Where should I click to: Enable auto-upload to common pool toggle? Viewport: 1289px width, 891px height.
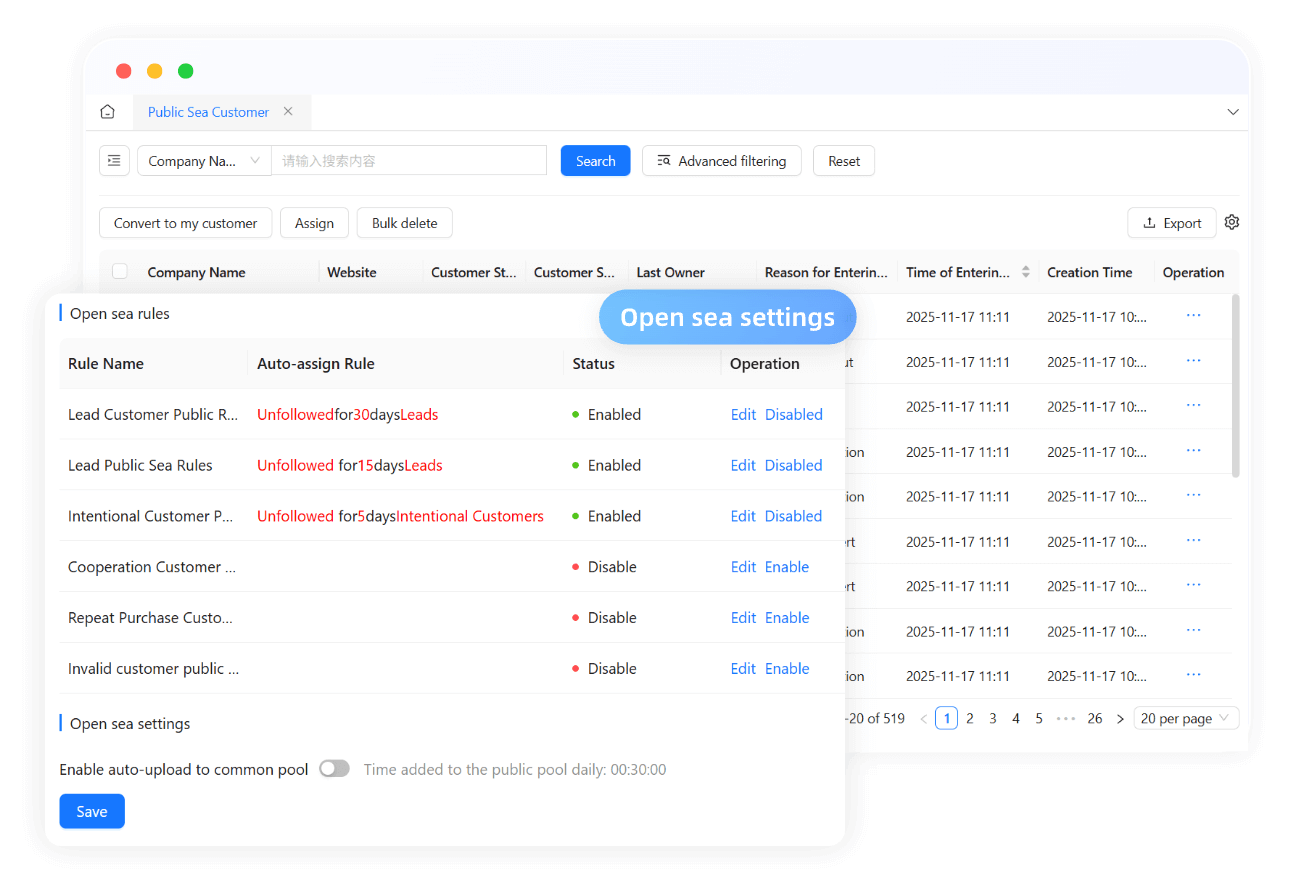(x=334, y=768)
